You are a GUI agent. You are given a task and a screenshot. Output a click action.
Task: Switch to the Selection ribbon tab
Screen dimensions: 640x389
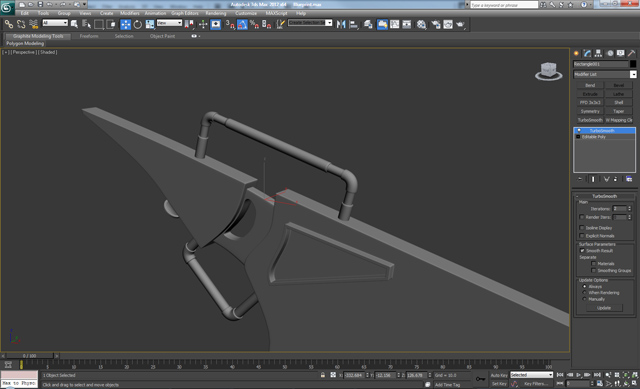pyautogui.click(x=124, y=36)
